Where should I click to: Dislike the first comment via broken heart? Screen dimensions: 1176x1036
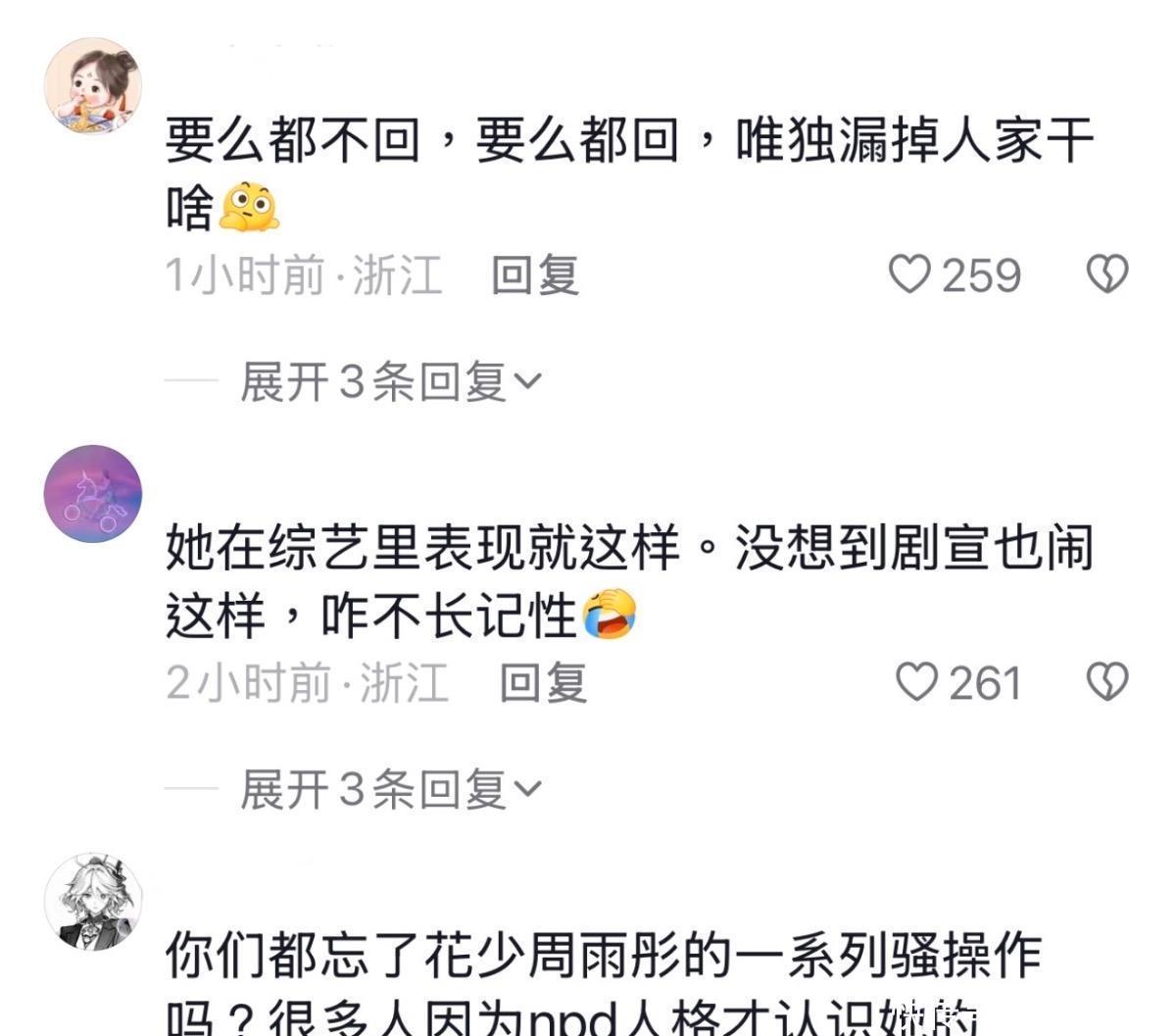1107,274
